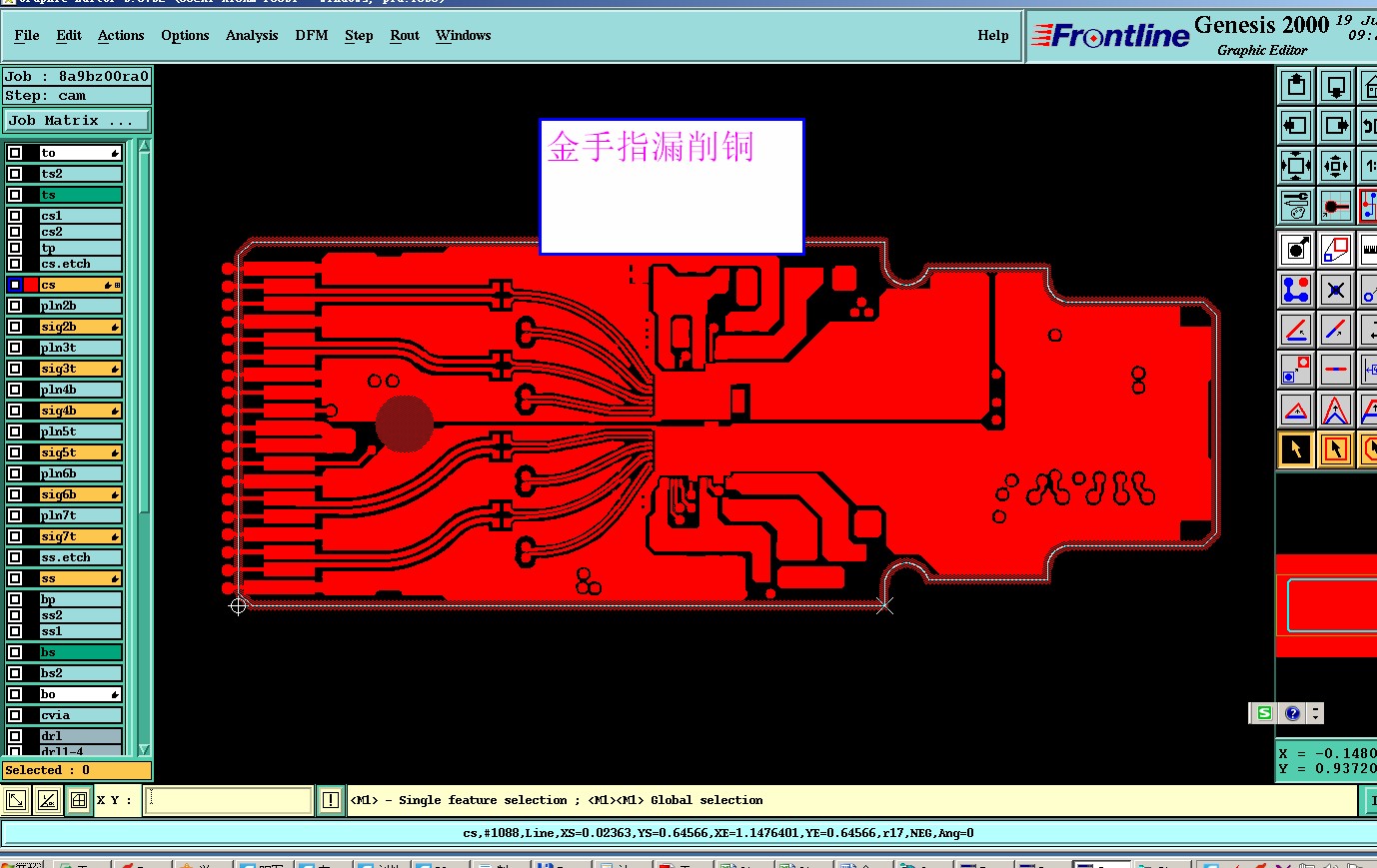Viewport: 1377px width, 868px height.
Task: Click the angle measurement mode icon
Action: [47, 800]
